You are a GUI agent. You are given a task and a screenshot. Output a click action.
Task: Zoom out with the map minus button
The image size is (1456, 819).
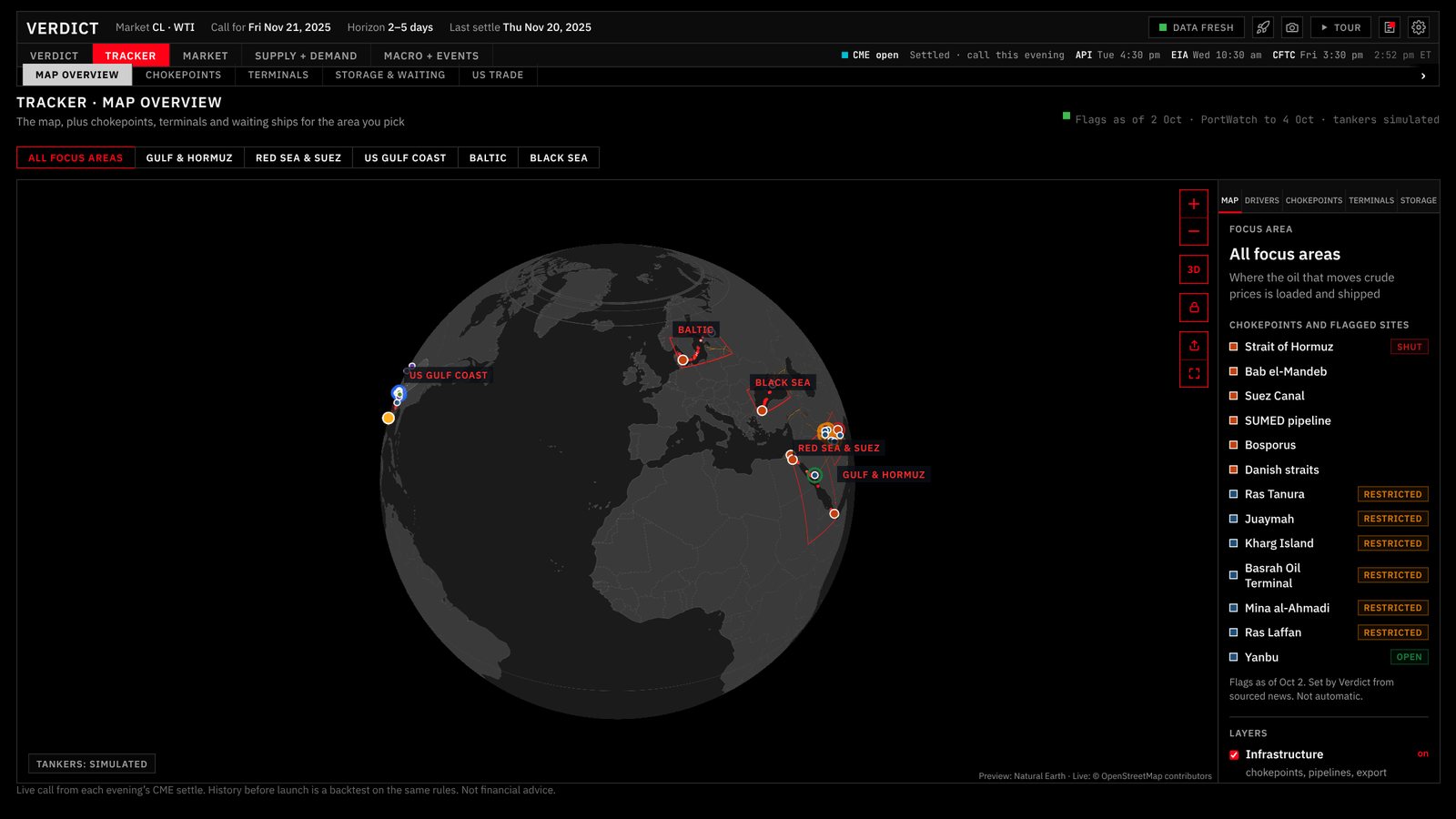point(1194,231)
